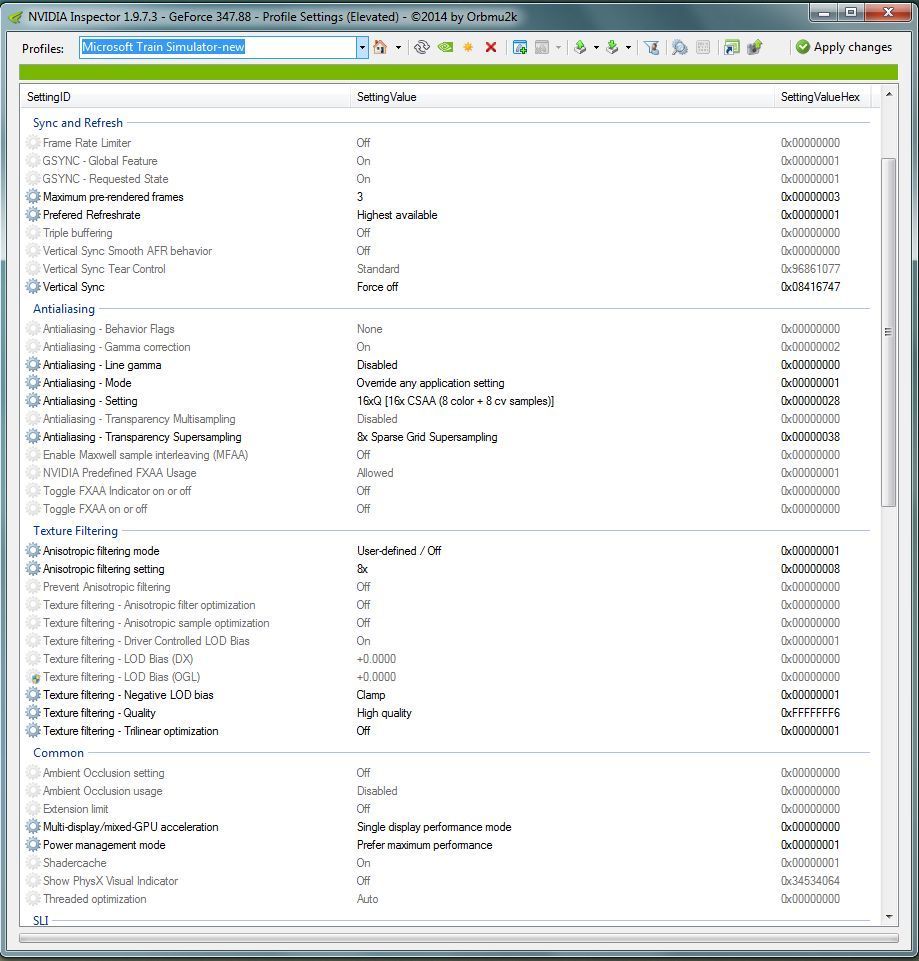Click 'User-defined / Off' value
This screenshot has height=961, width=919.
(399, 550)
